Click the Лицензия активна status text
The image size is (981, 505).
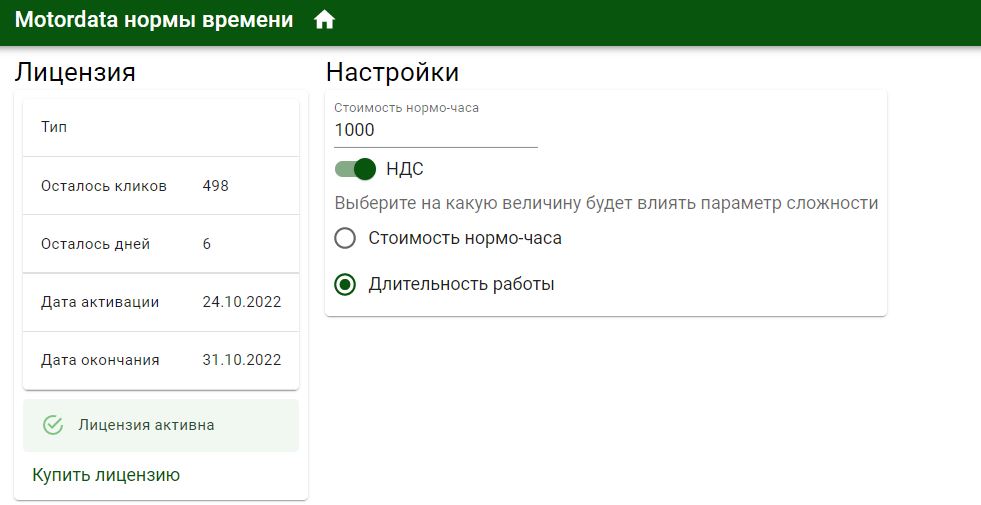[x=146, y=426]
